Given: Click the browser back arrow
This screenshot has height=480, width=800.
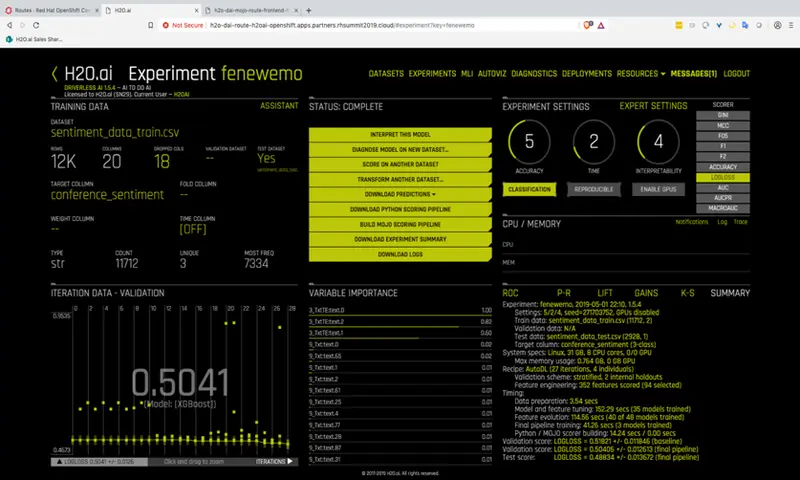Looking at the screenshot, I should [9, 25].
